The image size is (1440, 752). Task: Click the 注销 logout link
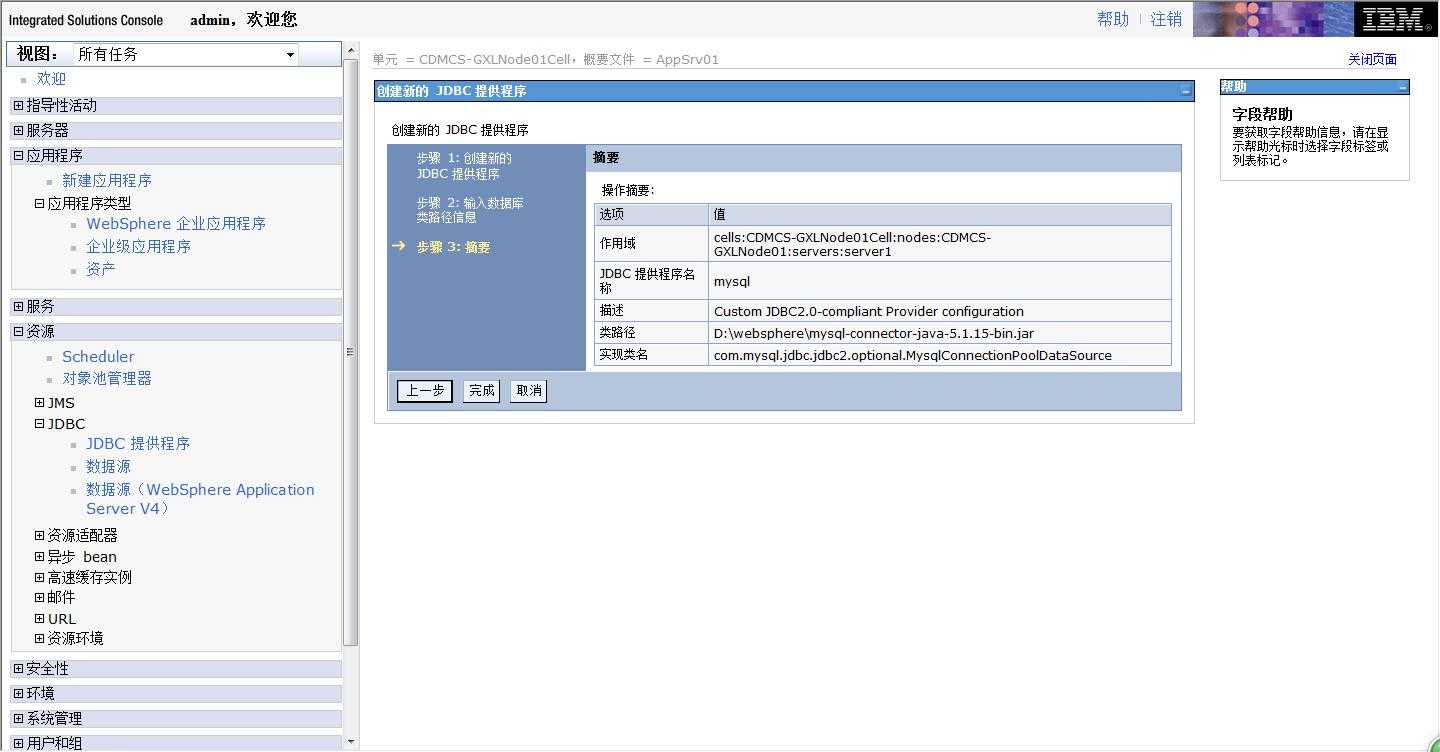pos(1166,19)
